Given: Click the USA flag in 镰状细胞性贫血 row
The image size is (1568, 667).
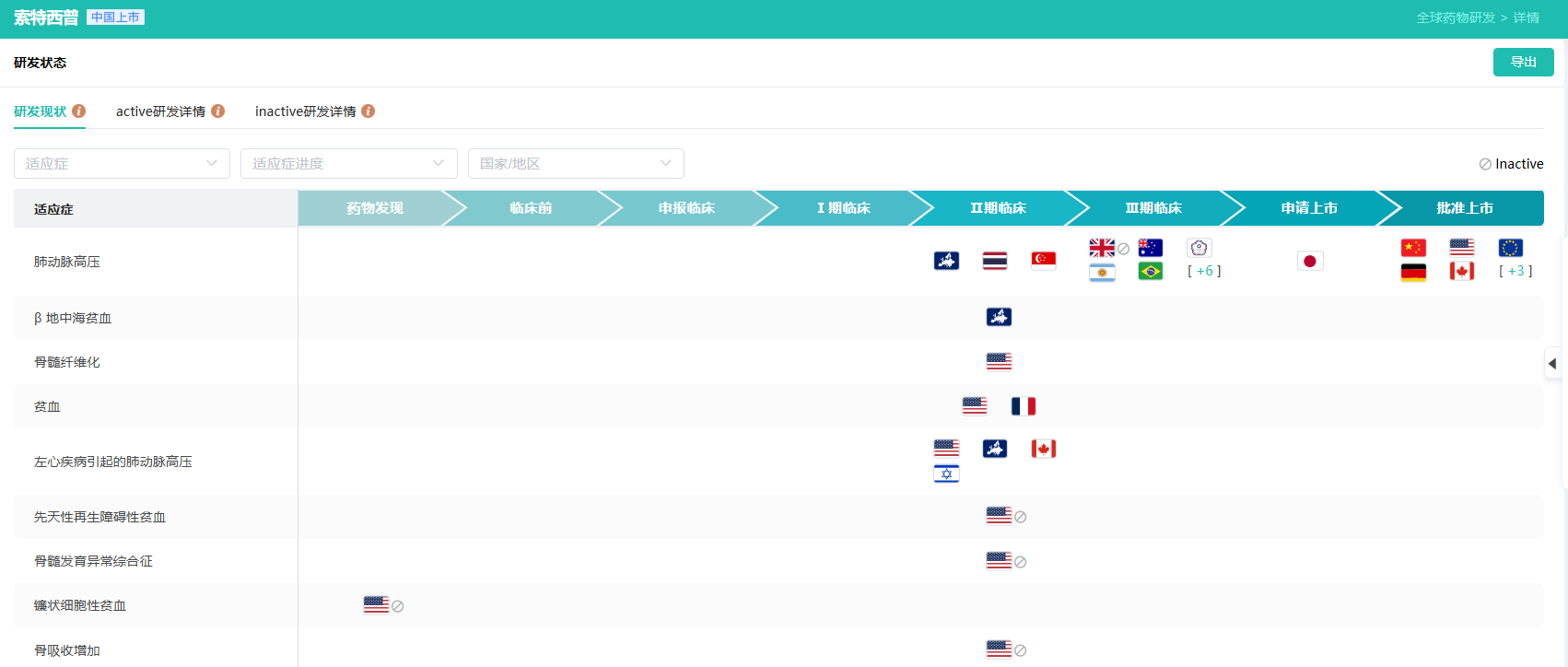Looking at the screenshot, I should click(x=376, y=605).
